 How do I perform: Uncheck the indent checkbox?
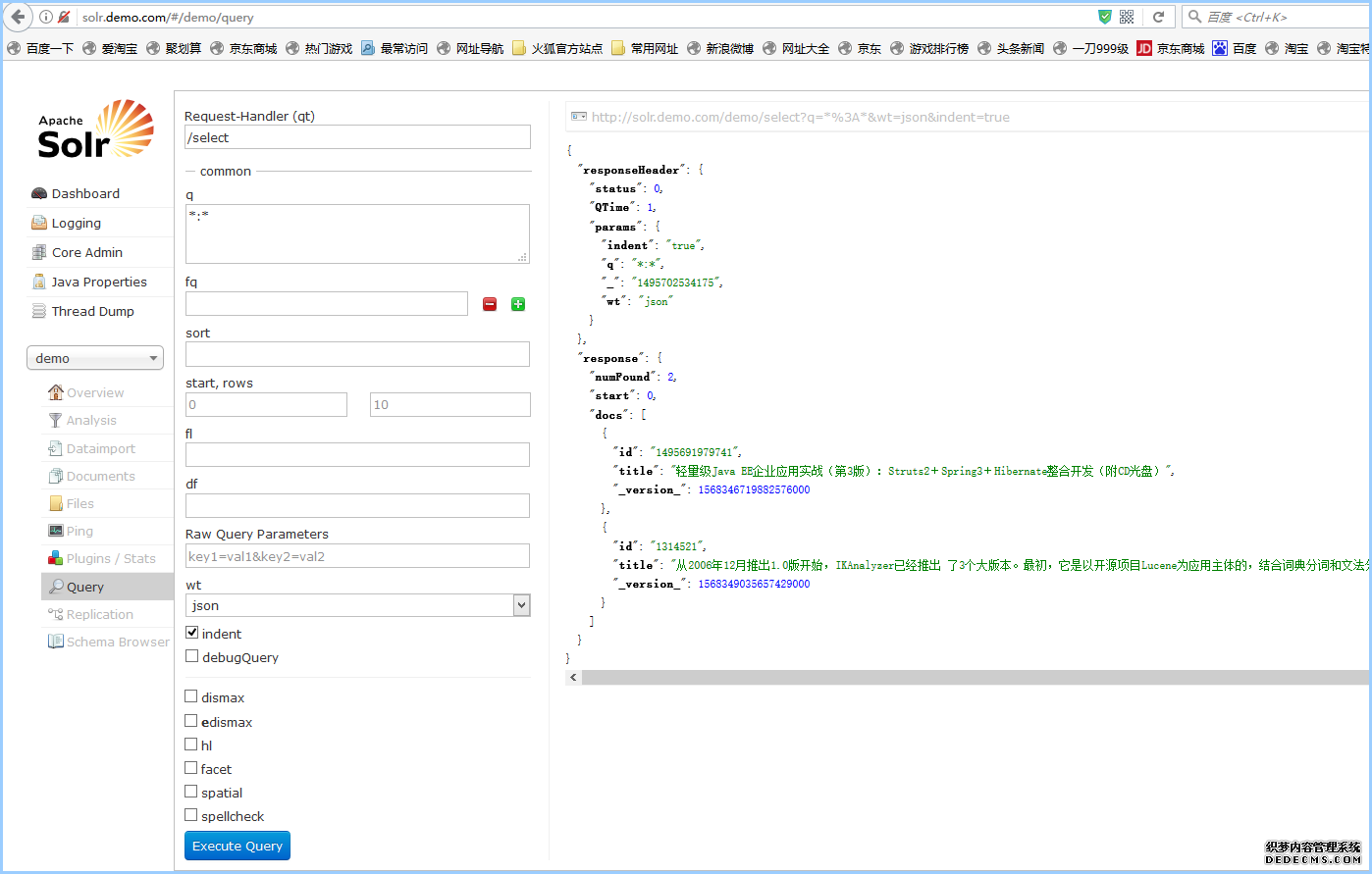tap(192, 633)
